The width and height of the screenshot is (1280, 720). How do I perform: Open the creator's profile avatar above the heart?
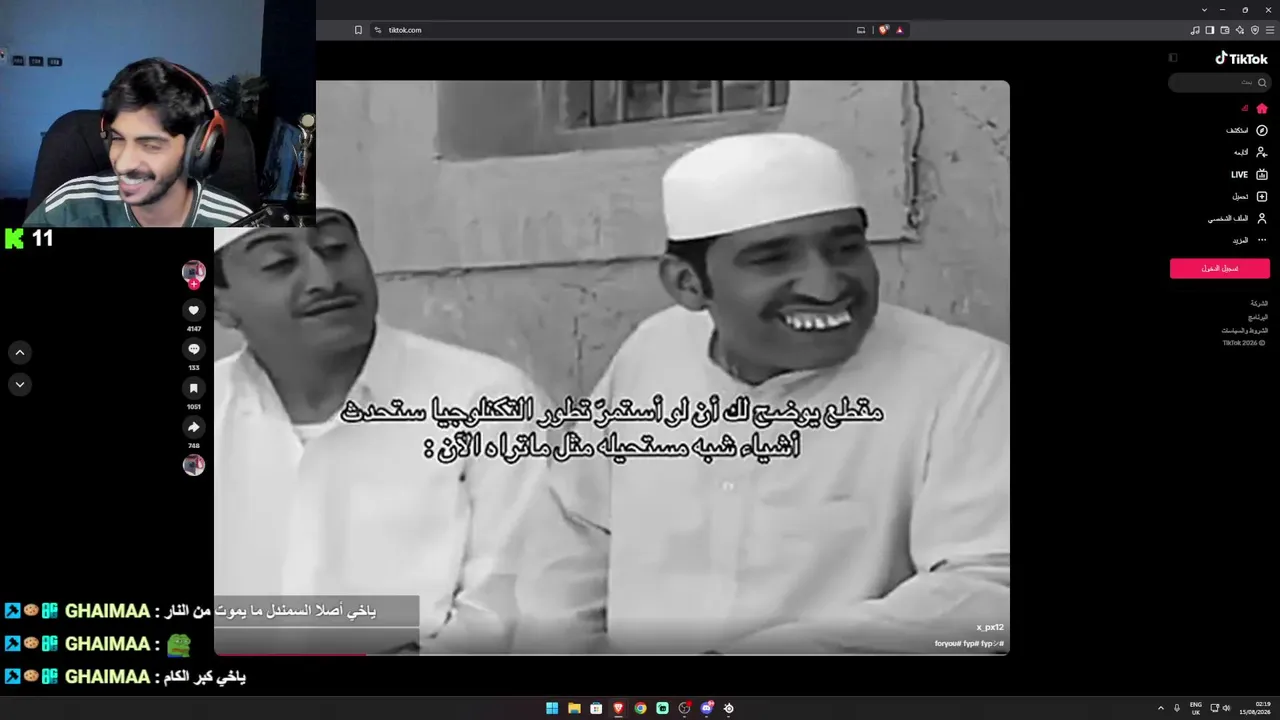click(x=194, y=271)
